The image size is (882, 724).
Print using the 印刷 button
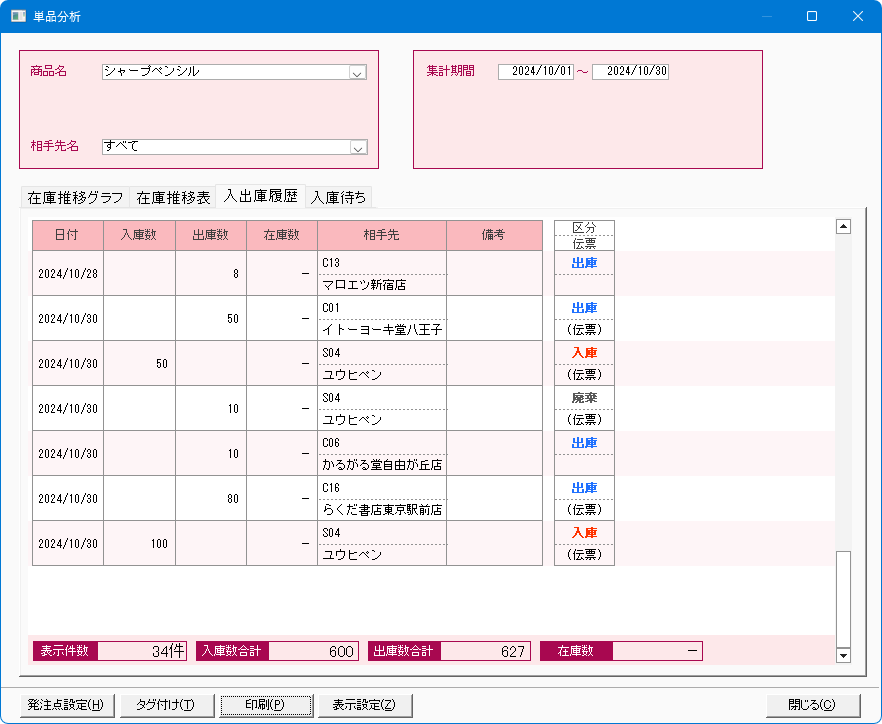click(x=265, y=704)
